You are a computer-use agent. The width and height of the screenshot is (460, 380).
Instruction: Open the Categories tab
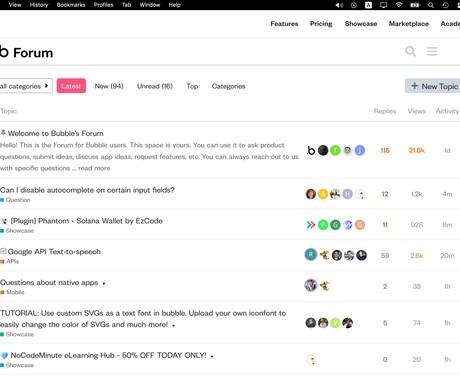(228, 86)
